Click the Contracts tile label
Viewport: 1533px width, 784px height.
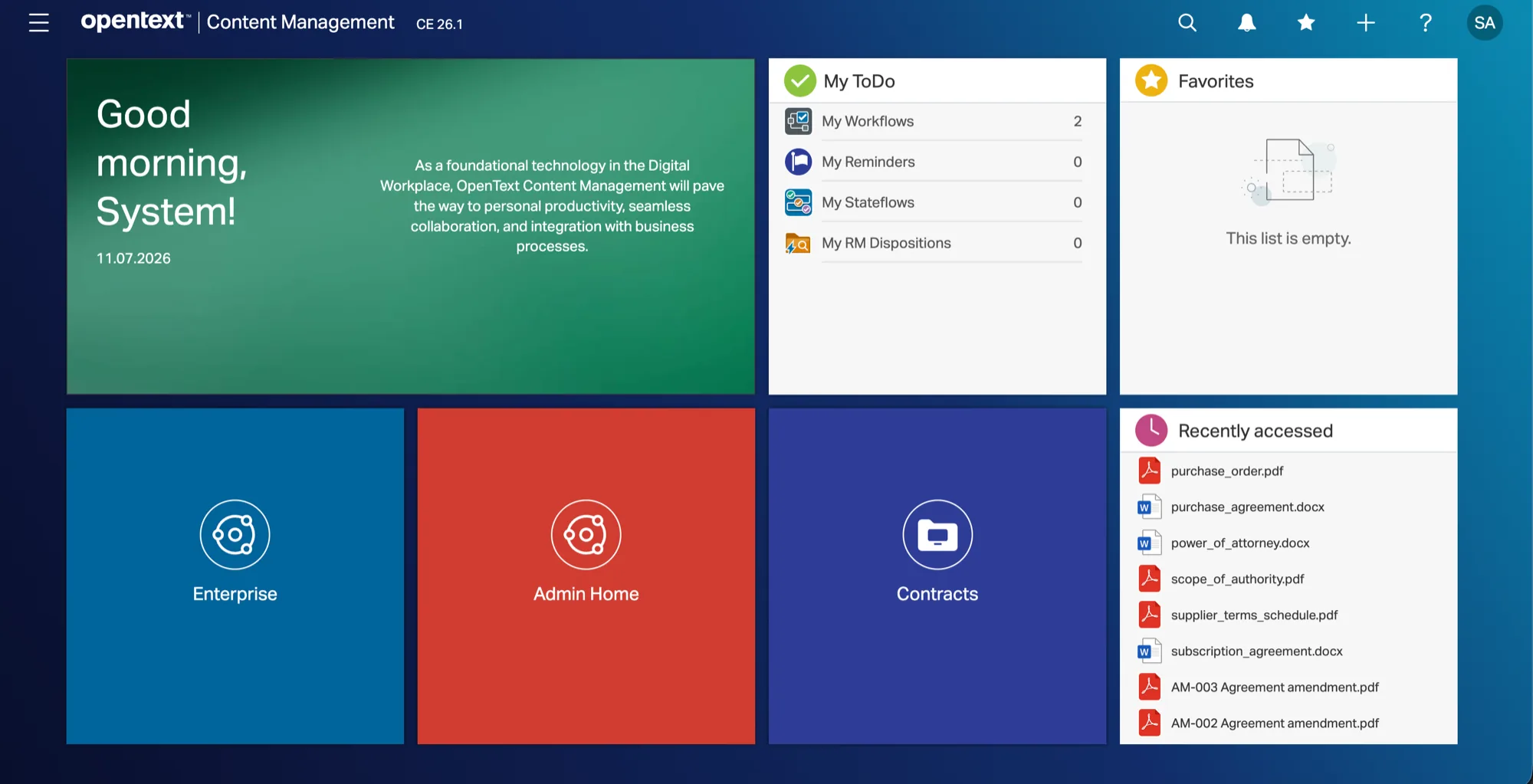tap(937, 594)
